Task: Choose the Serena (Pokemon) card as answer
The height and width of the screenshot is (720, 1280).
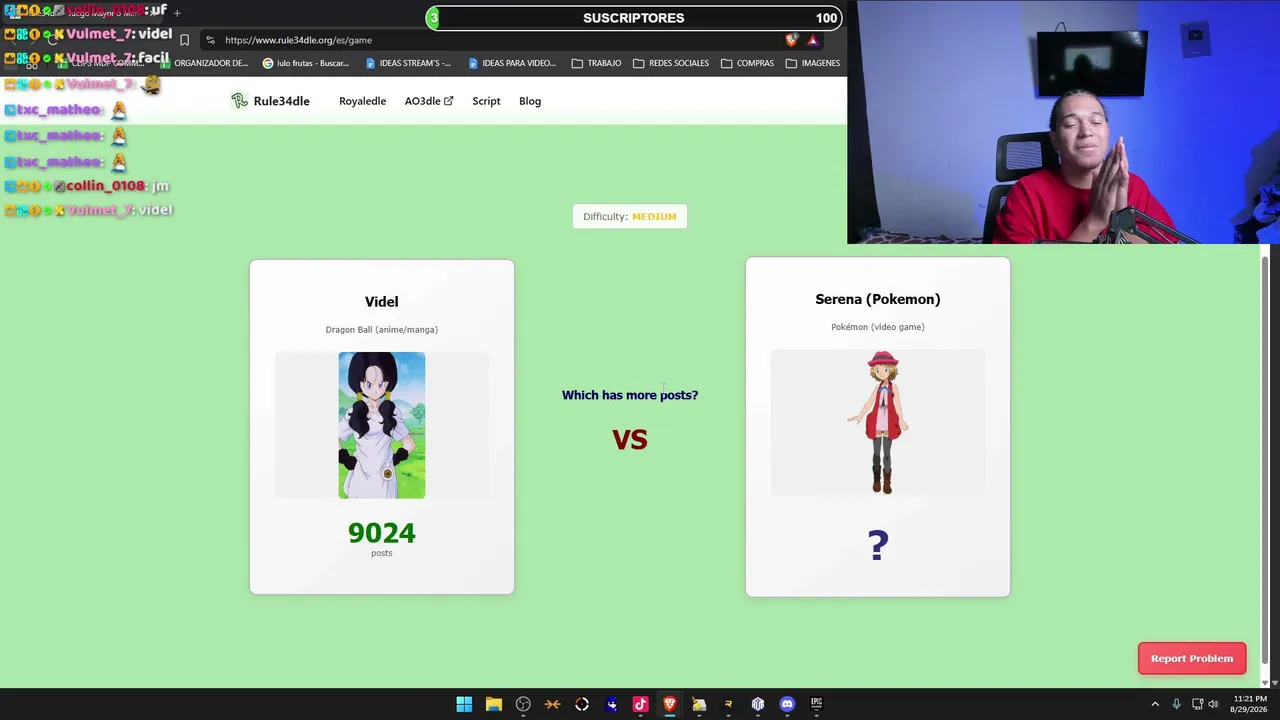Action: [x=878, y=427]
